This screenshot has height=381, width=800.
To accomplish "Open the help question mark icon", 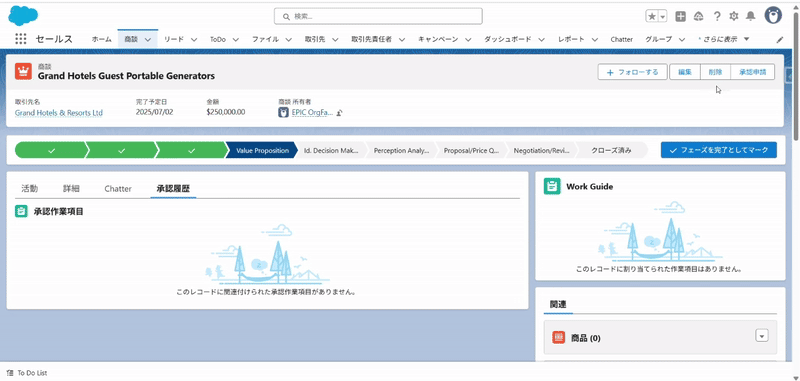I will [x=717, y=16].
